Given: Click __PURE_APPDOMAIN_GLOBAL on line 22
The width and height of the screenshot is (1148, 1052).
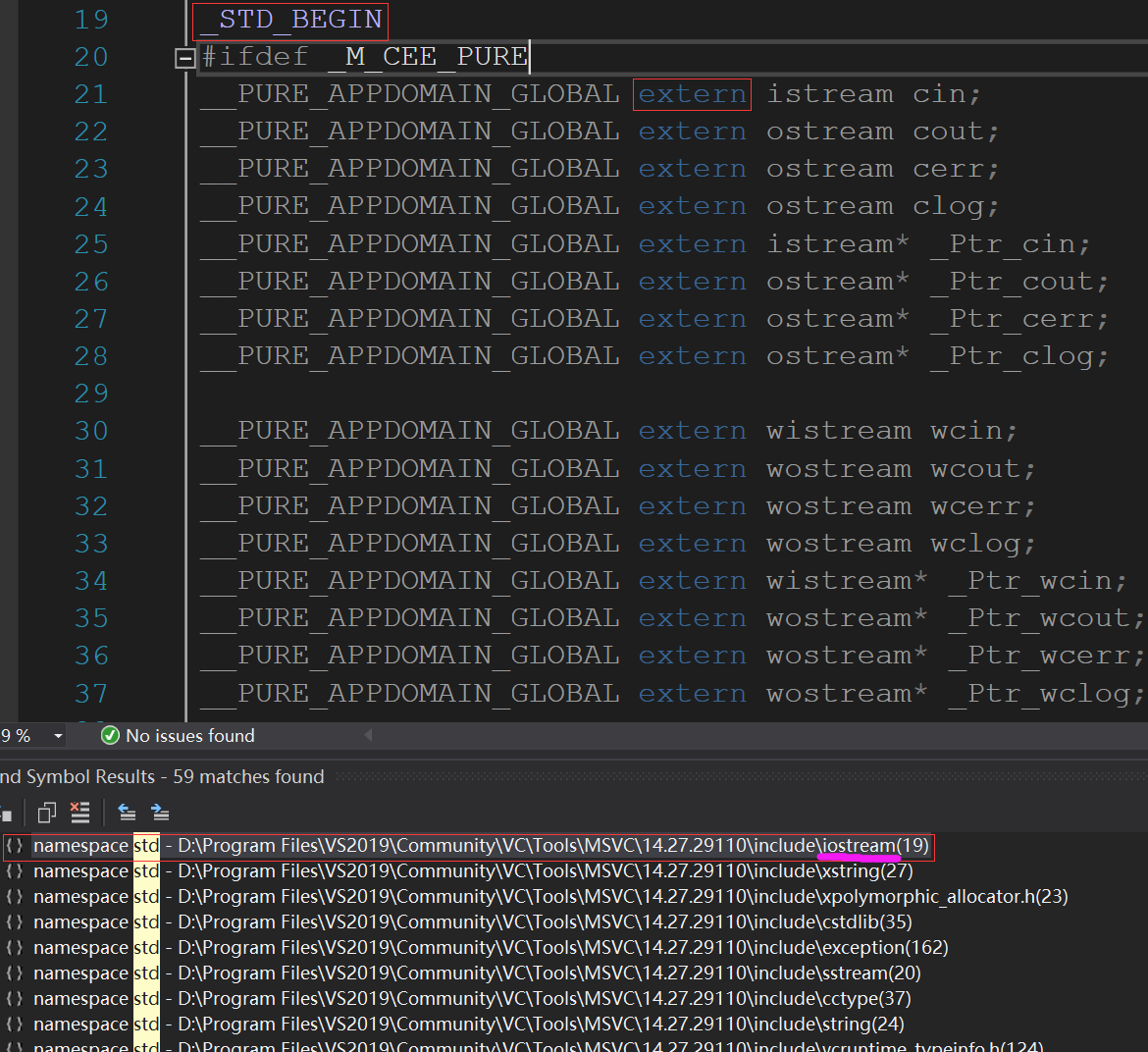Looking at the screenshot, I should [x=410, y=131].
